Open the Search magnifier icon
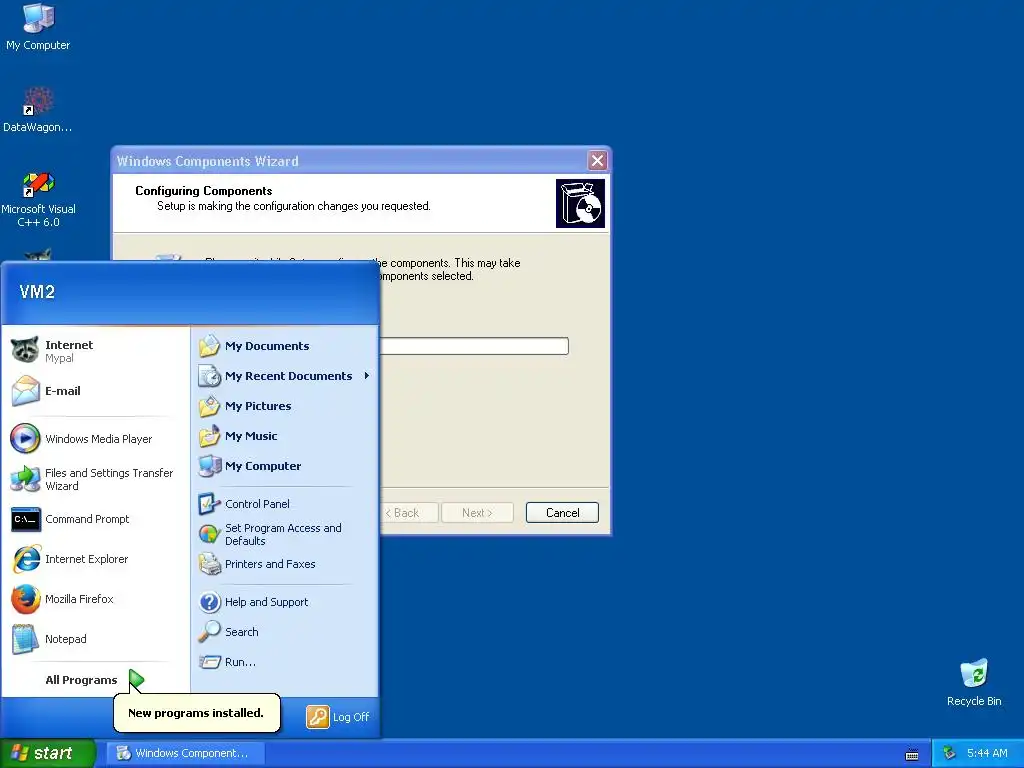This screenshot has height=768, width=1024. point(210,632)
